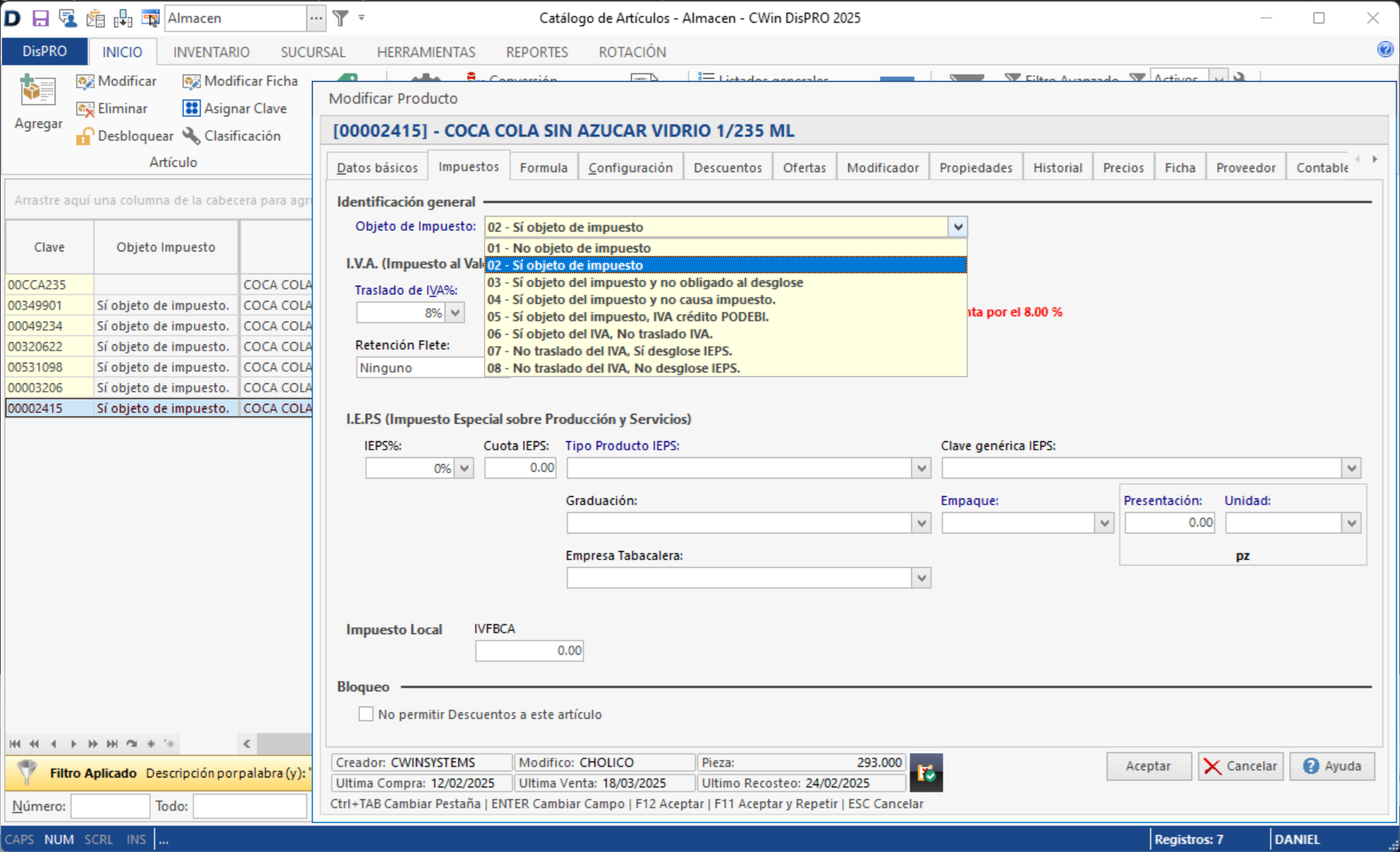This screenshot has width=1400, height=852.
Task: Open the Configuración tab
Action: click(x=630, y=168)
